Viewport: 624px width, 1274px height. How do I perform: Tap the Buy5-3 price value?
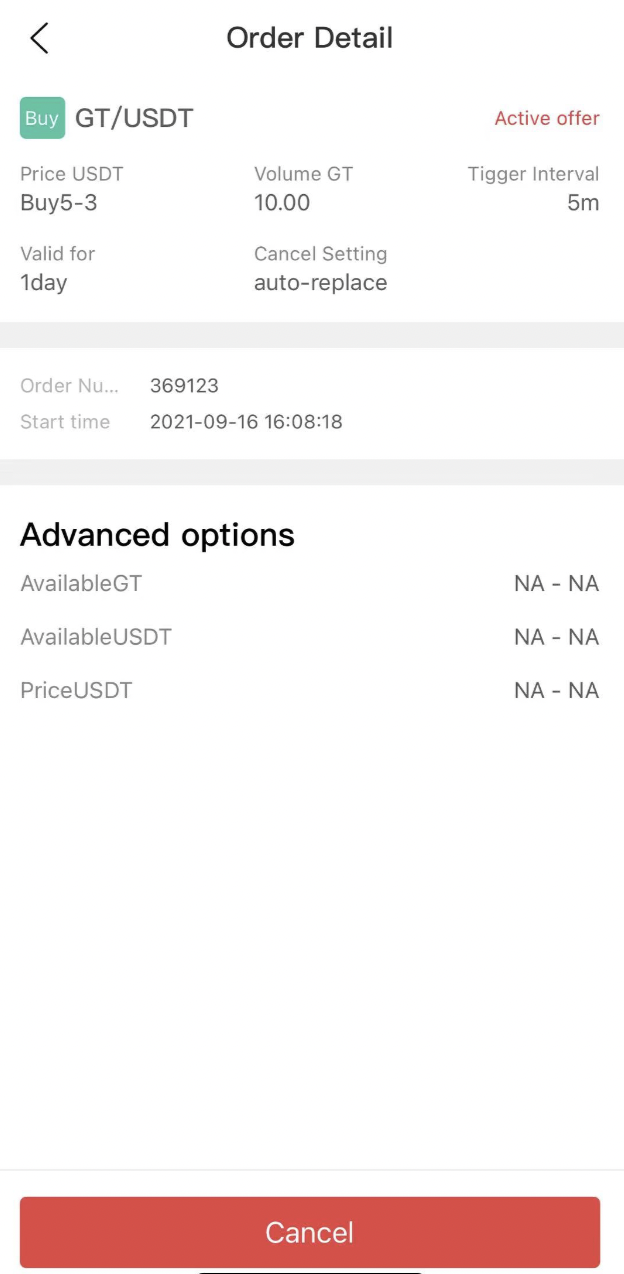click(58, 203)
